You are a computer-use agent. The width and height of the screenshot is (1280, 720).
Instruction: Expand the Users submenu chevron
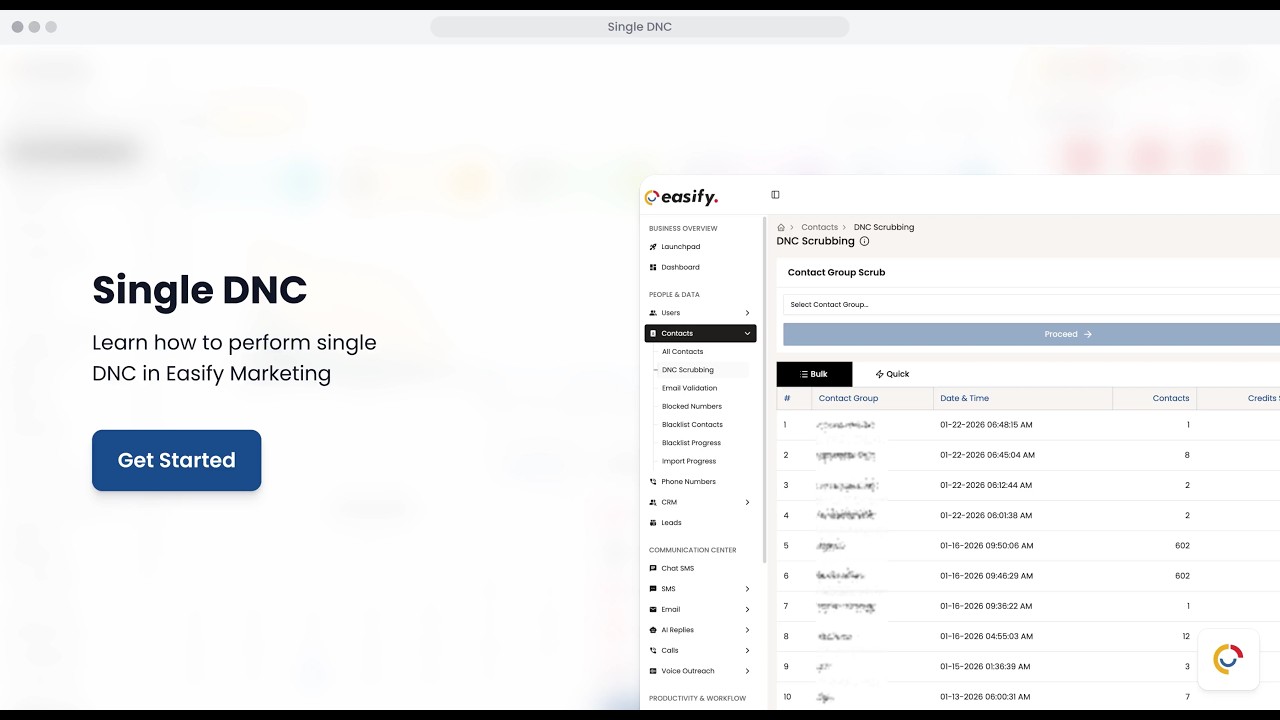pos(747,313)
